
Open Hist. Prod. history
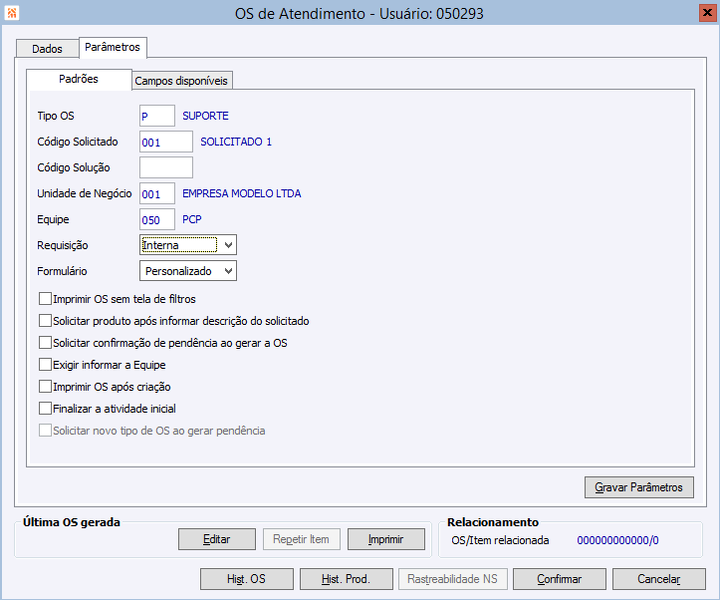(x=346, y=579)
